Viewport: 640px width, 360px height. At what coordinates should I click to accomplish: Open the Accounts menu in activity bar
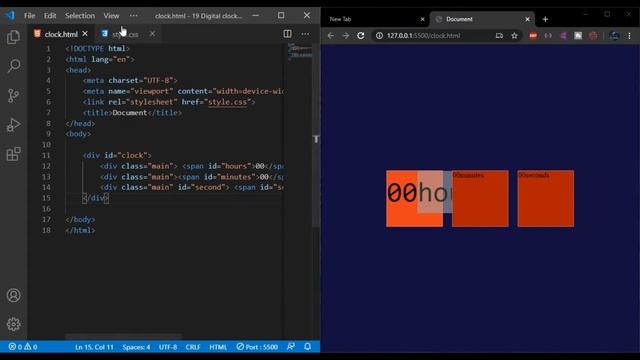coord(13,295)
